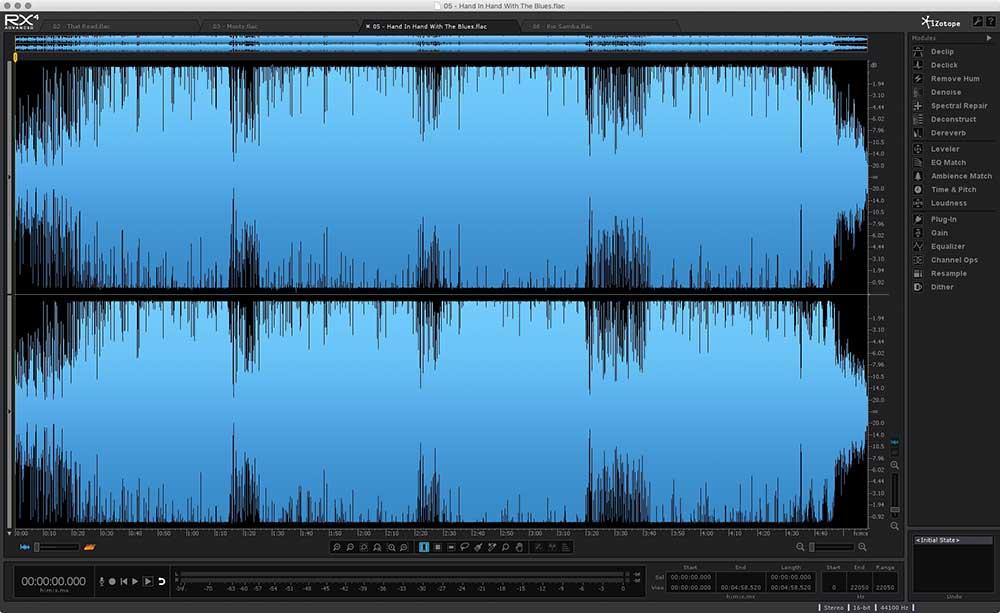Click the vertical zoom in magnifier

[895, 466]
